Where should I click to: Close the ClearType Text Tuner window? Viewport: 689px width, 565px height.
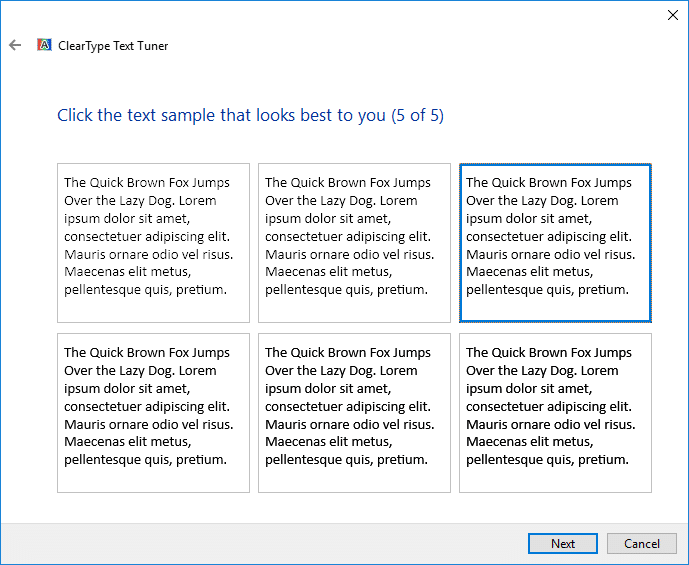(672, 14)
